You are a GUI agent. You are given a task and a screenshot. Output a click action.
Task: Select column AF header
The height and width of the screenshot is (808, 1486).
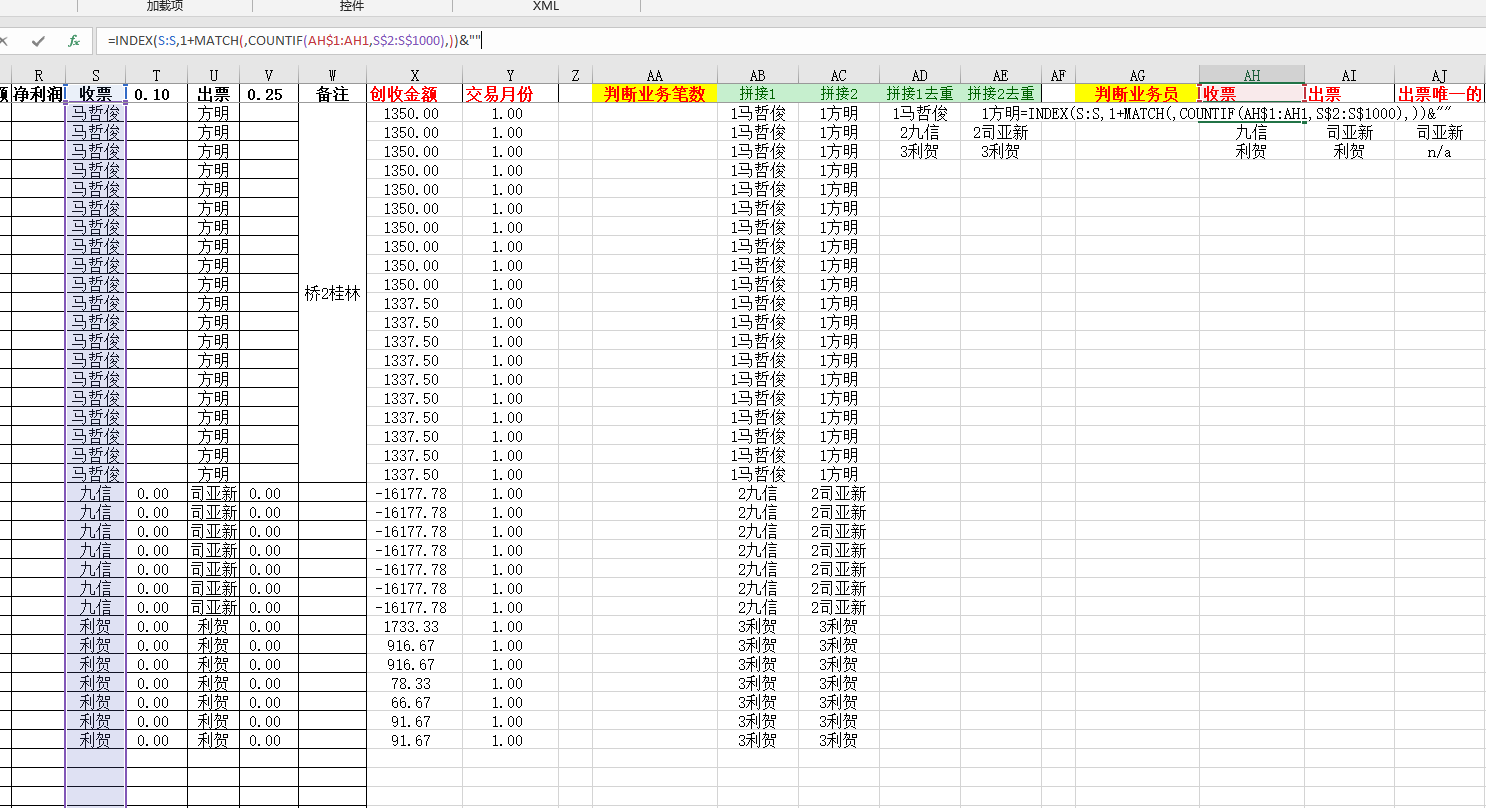pyautogui.click(x=1058, y=75)
